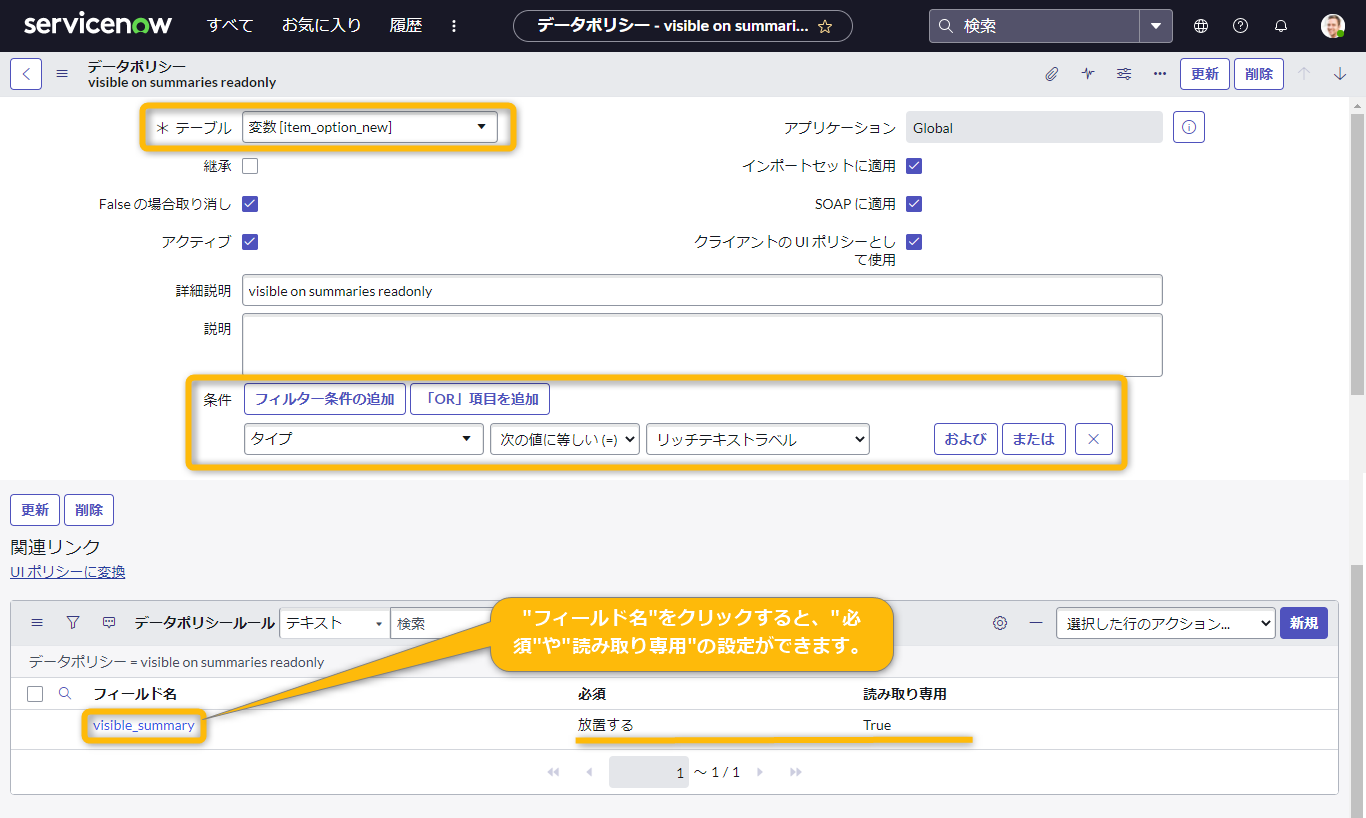Image resolution: width=1366 pixels, height=818 pixels.
Task: Click the personalize form sliders icon
Action: [x=1123, y=73]
